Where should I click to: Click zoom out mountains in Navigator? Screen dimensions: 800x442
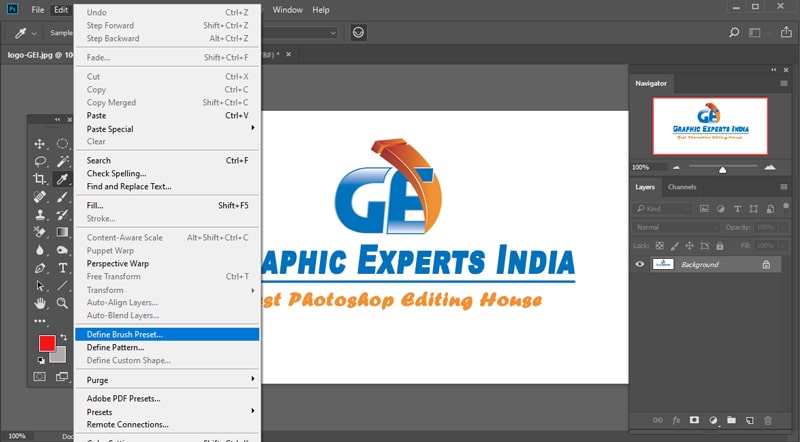[x=676, y=167]
